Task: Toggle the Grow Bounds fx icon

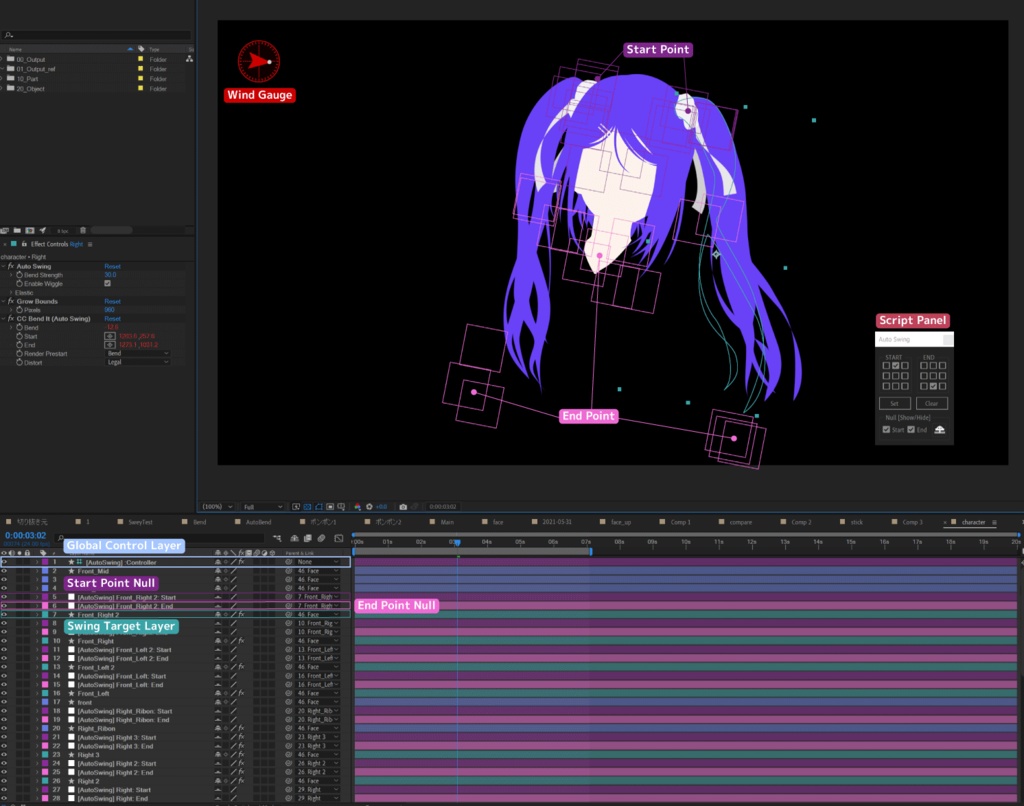Action: (11, 301)
